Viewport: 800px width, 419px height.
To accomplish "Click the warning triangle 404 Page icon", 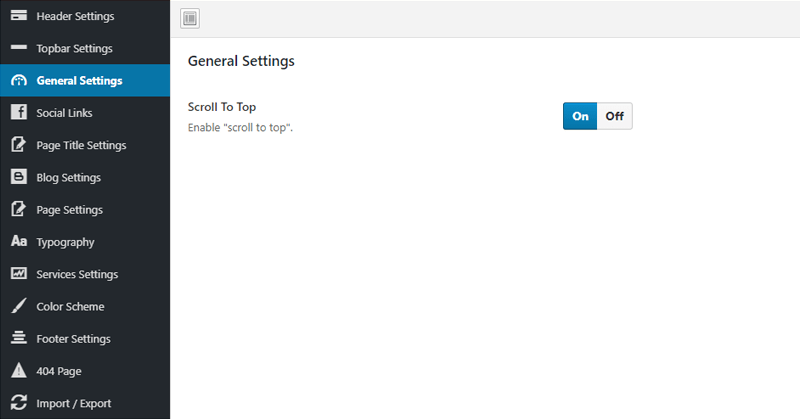I will 18,371.
